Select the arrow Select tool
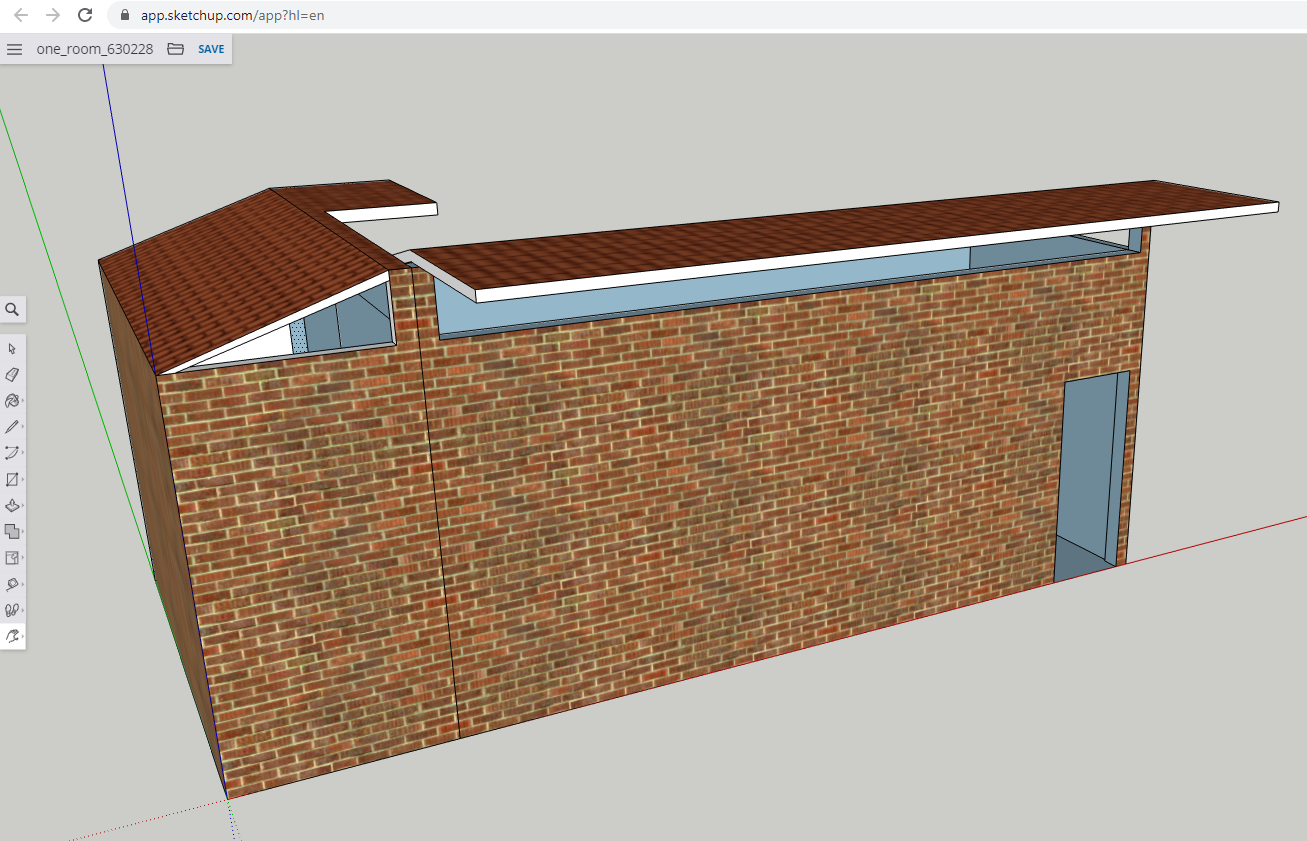1307x841 pixels. 12,349
